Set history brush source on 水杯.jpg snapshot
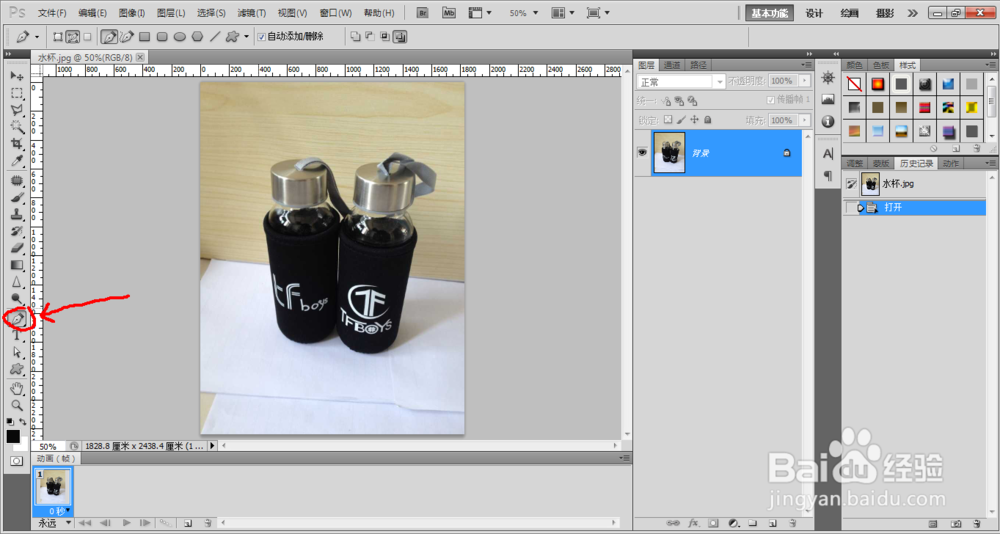 pyautogui.click(x=851, y=184)
